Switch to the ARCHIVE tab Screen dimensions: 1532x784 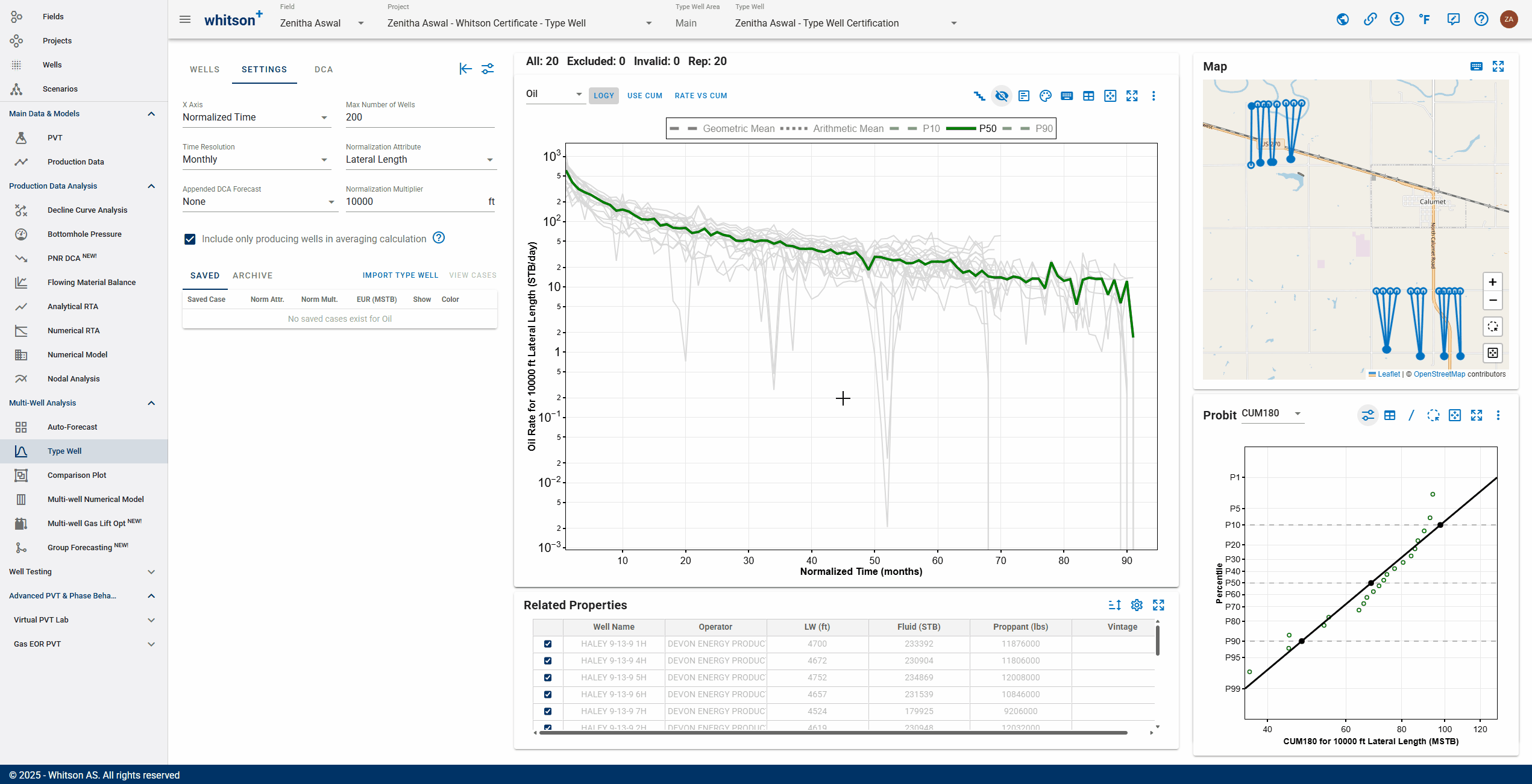[x=253, y=275]
